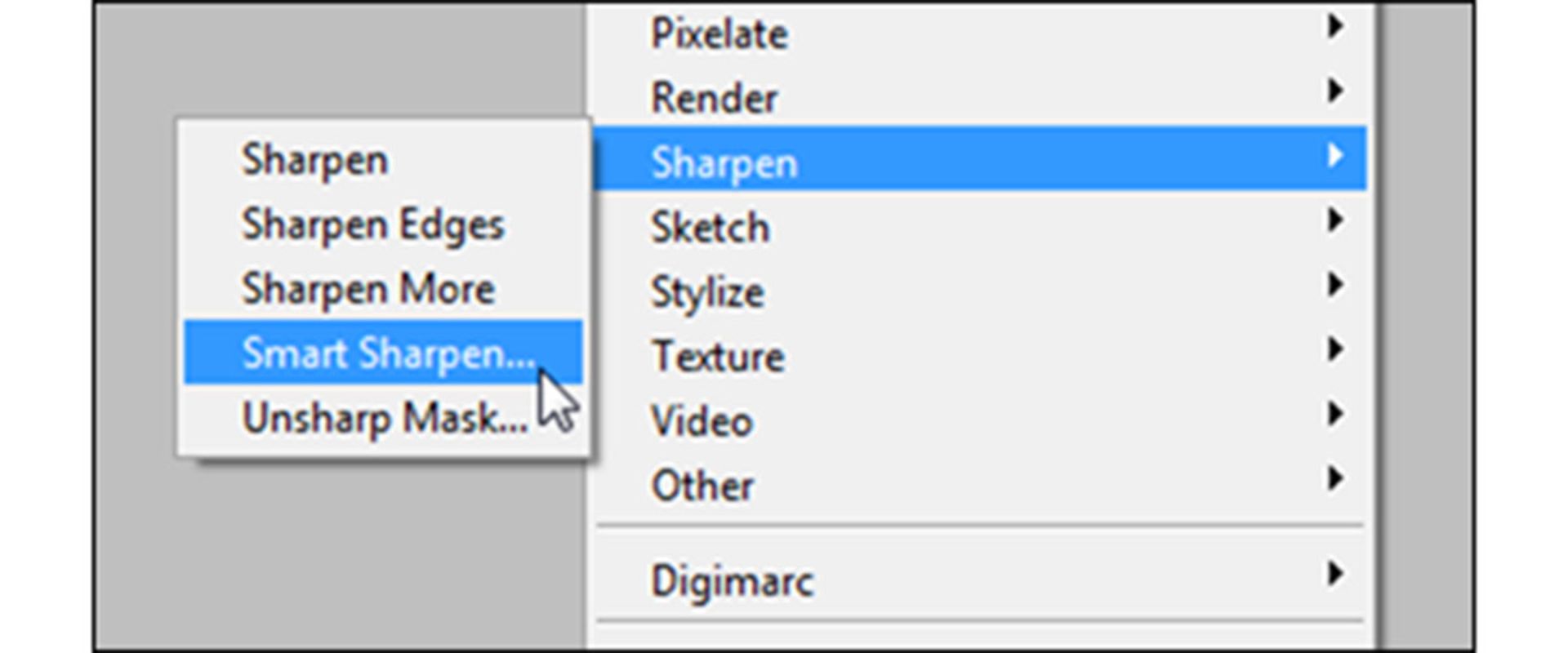This screenshot has height=653, width=1568.
Task: Pick the plain Sharpen submenu entry
Action: [383, 159]
